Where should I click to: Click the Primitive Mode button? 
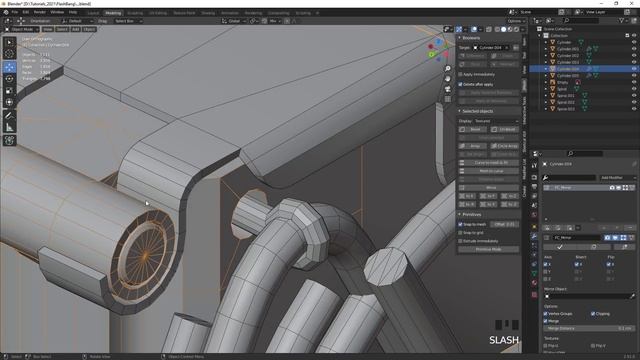click(489, 249)
